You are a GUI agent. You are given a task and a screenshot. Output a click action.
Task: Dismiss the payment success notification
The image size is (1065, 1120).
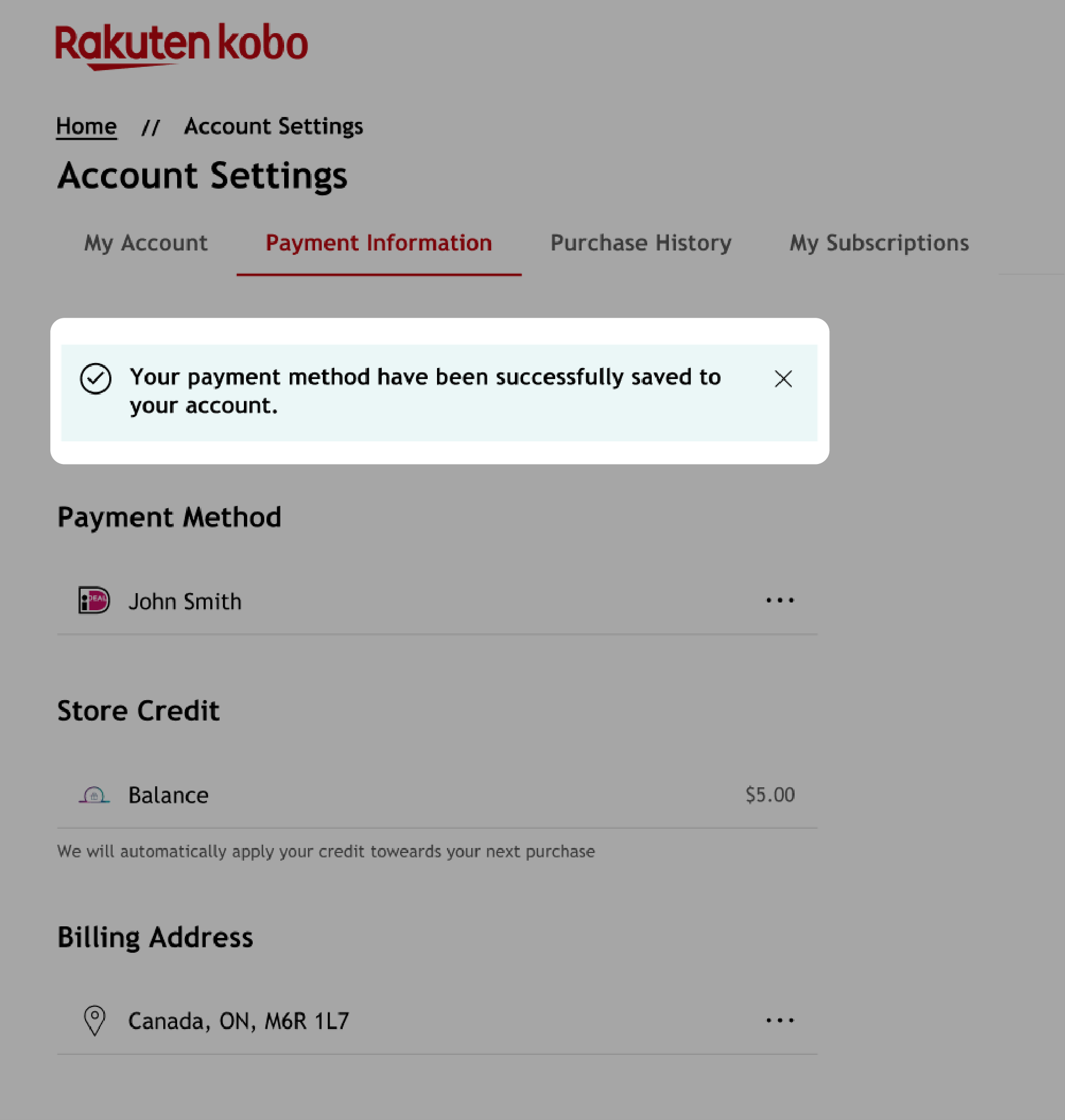coord(784,379)
